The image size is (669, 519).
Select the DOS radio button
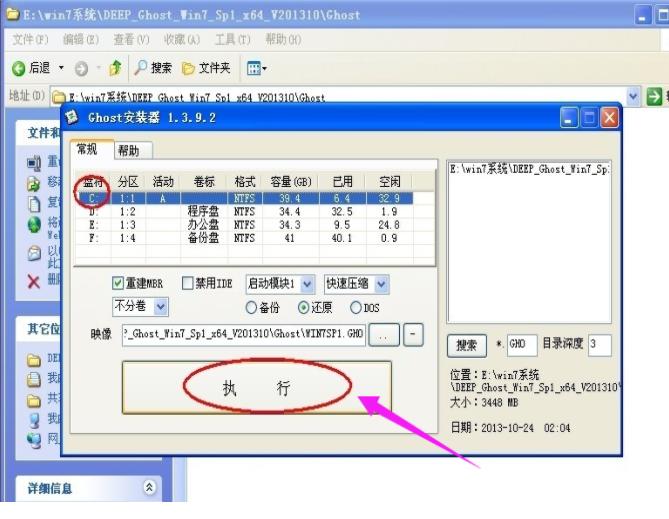(x=355, y=307)
